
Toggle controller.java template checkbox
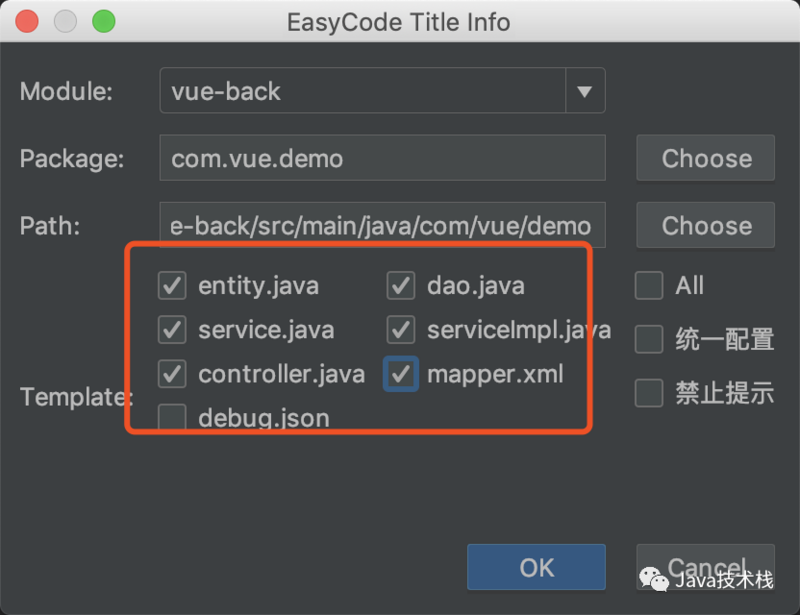point(173,374)
